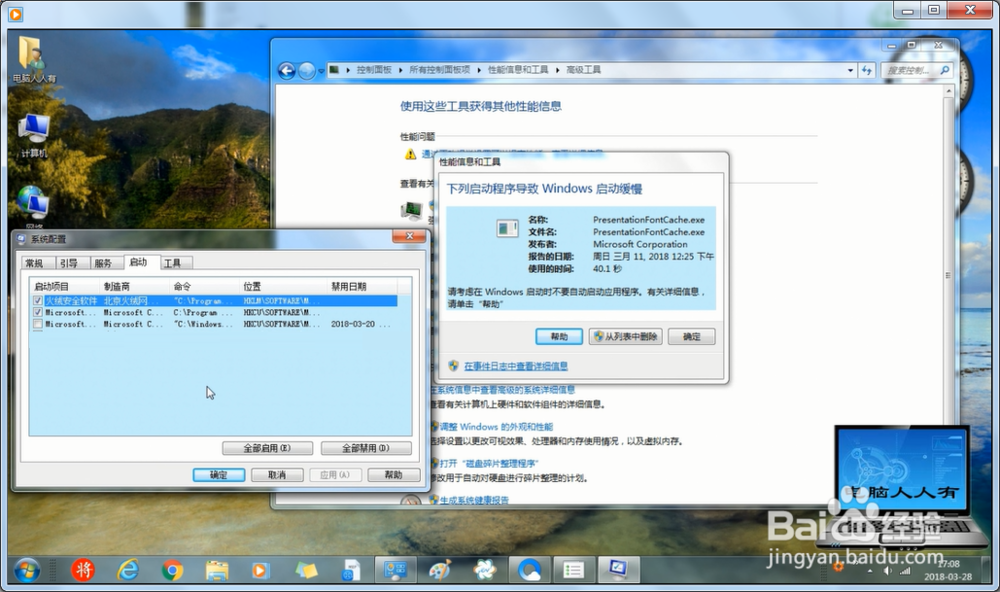The height and width of the screenshot is (592, 1000).
Task: Open 调整 Windows 的外观和性能 link
Action: tap(496, 427)
